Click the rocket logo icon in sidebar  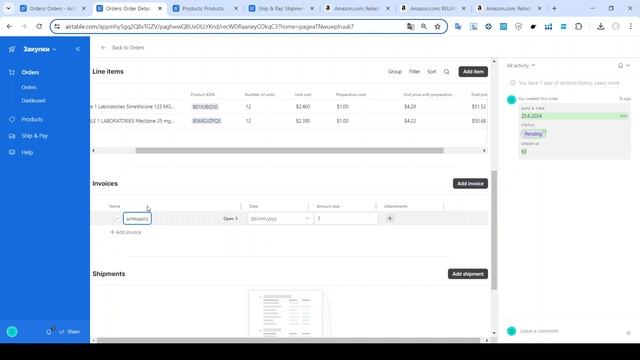(x=12, y=49)
